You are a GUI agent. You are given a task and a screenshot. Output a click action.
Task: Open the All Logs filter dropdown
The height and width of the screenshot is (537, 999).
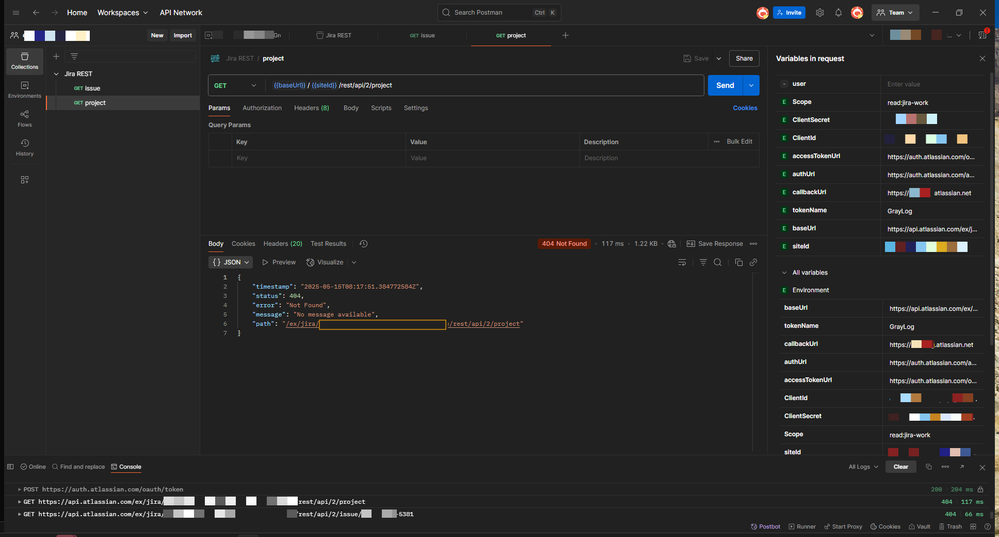[863, 467]
